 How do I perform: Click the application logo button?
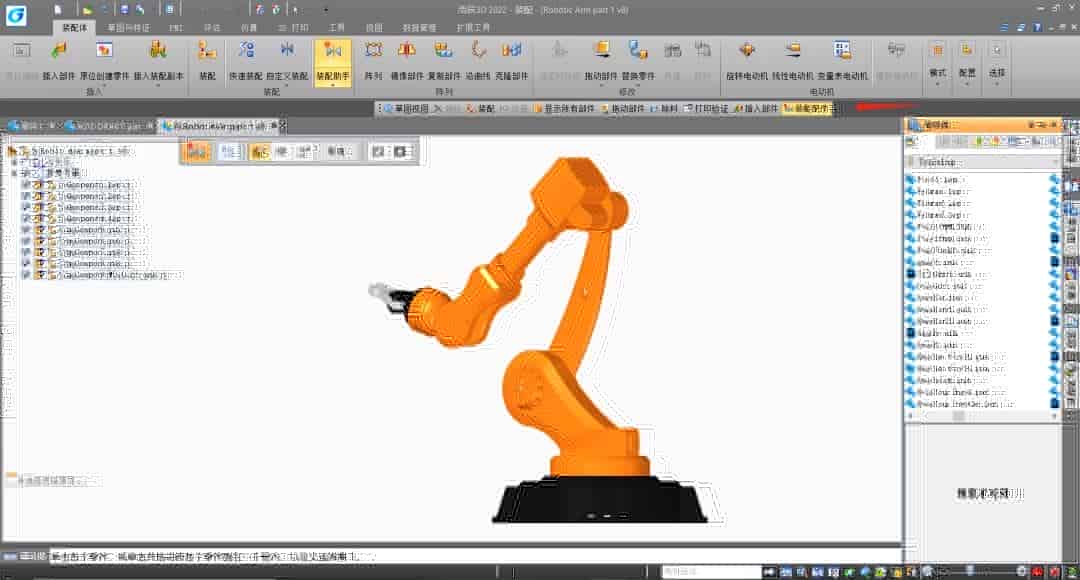[x=16, y=15]
